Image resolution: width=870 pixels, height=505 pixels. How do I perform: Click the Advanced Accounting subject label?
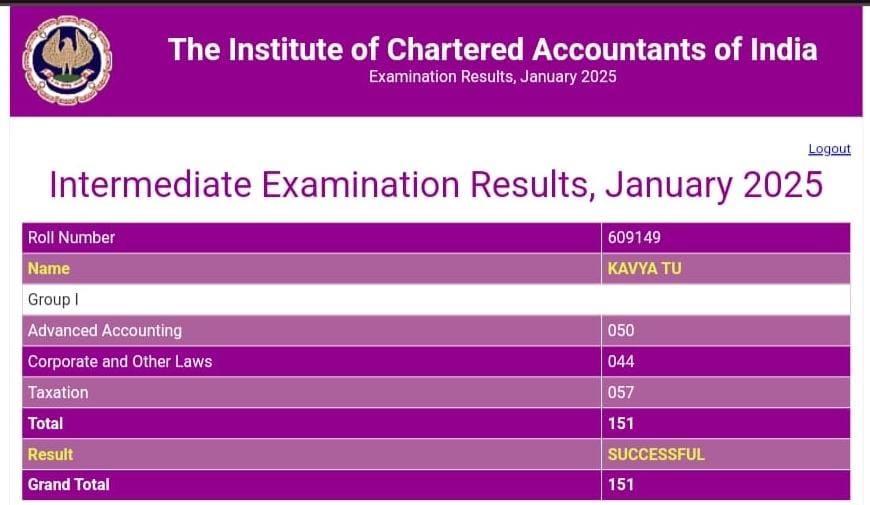pyautogui.click(x=105, y=330)
